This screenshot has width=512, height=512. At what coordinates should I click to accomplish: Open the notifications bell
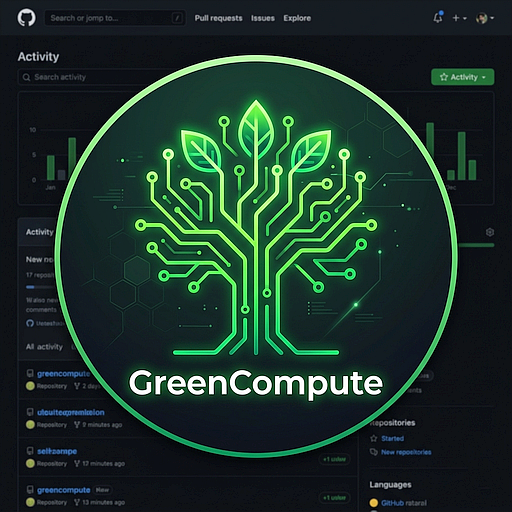438,18
